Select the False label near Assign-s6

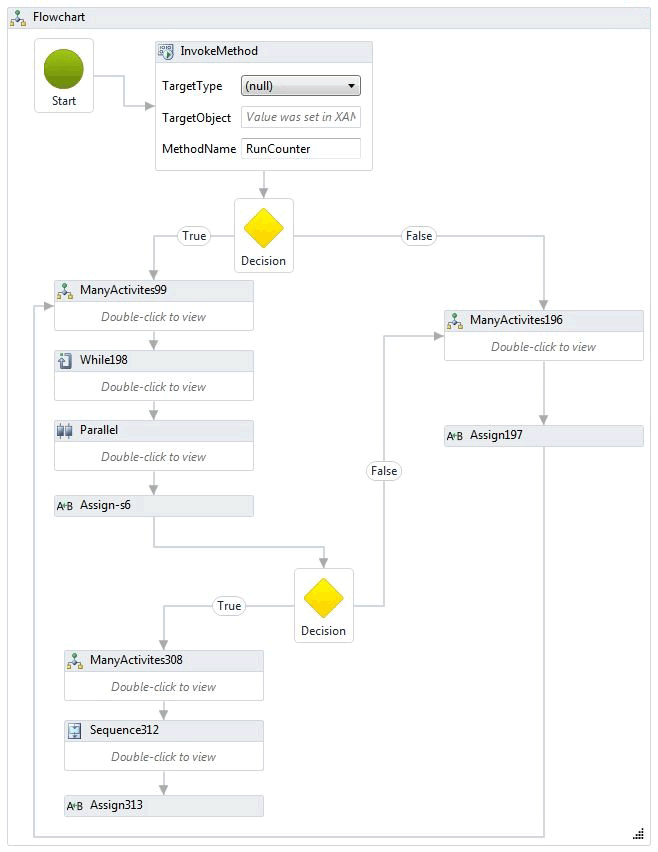click(384, 471)
